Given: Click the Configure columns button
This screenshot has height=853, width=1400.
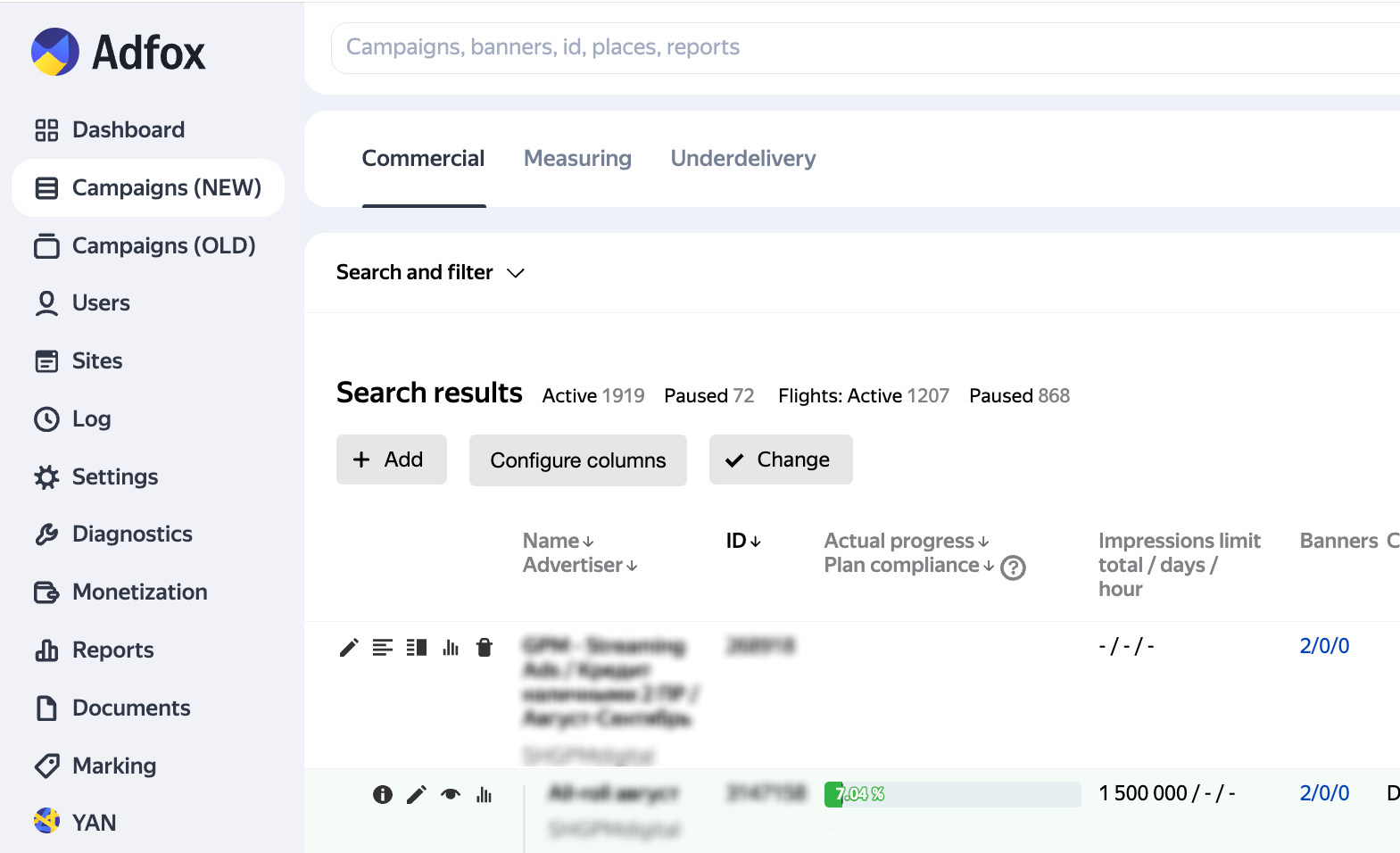Looking at the screenshot, I should 577,460.
